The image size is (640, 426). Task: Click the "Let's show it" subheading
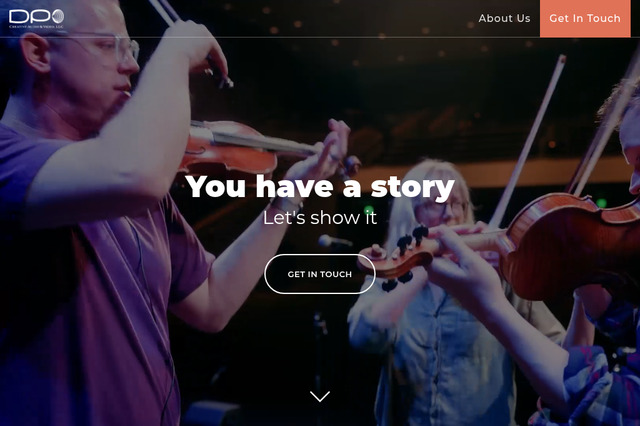pos(320,217)
